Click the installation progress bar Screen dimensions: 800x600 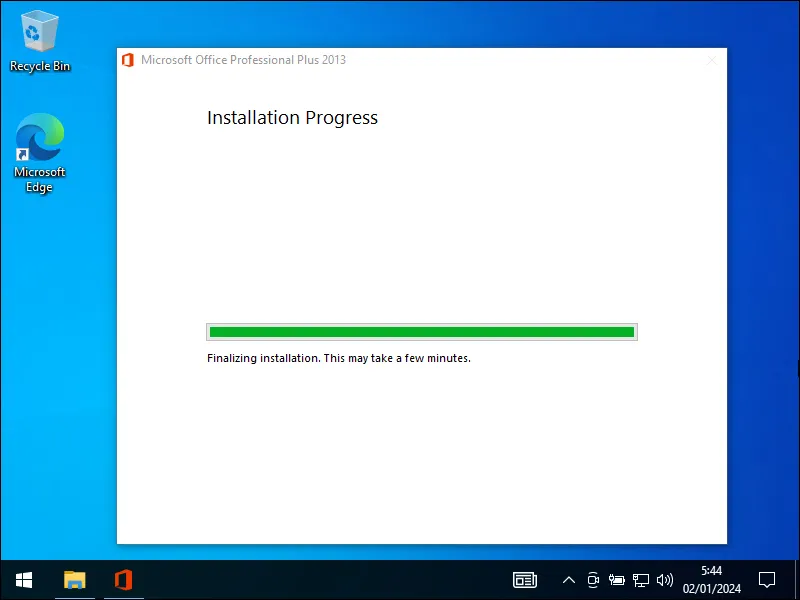(x=421, y=331)
